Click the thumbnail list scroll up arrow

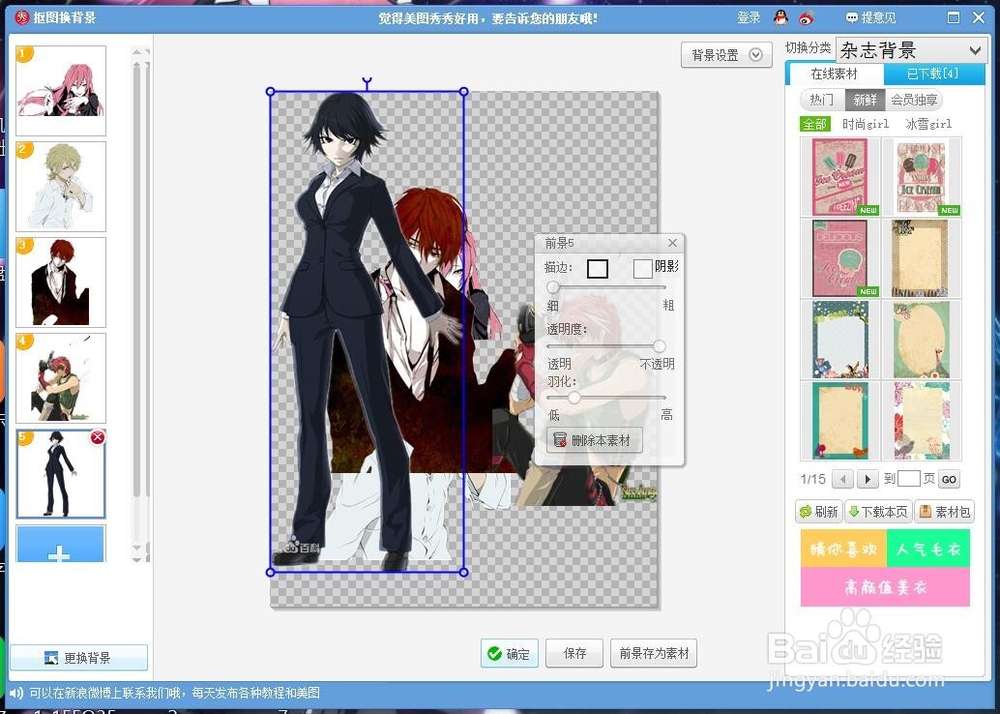(136, 52)
